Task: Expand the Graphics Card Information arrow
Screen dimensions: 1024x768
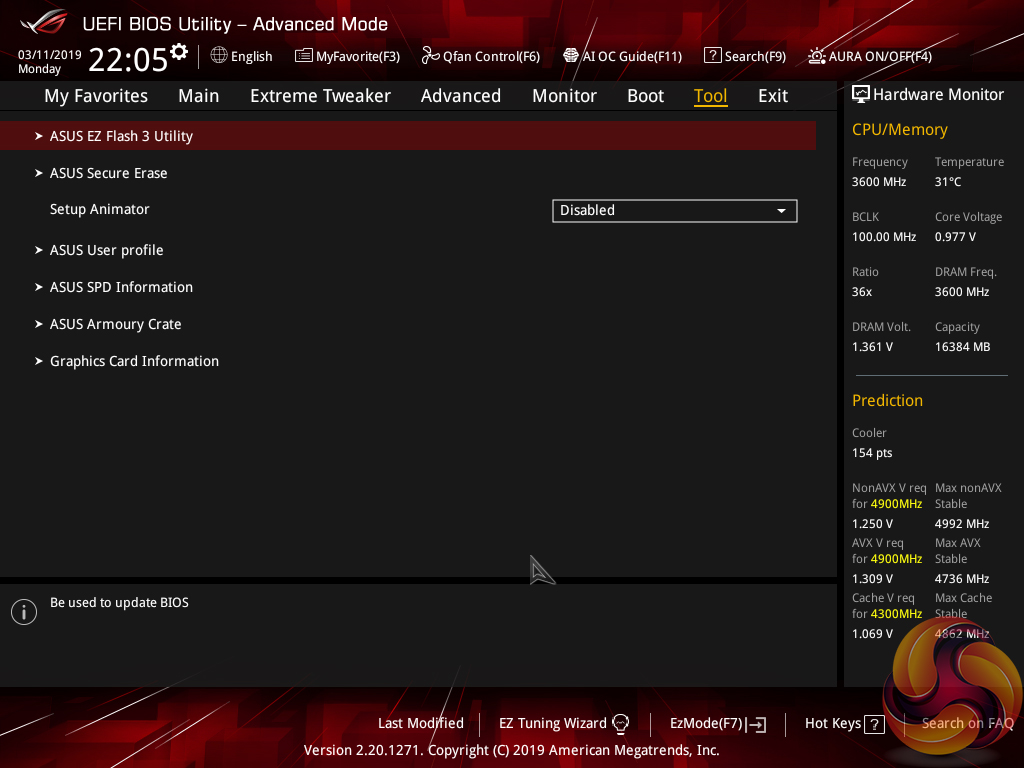Action: tap(39, 360)
